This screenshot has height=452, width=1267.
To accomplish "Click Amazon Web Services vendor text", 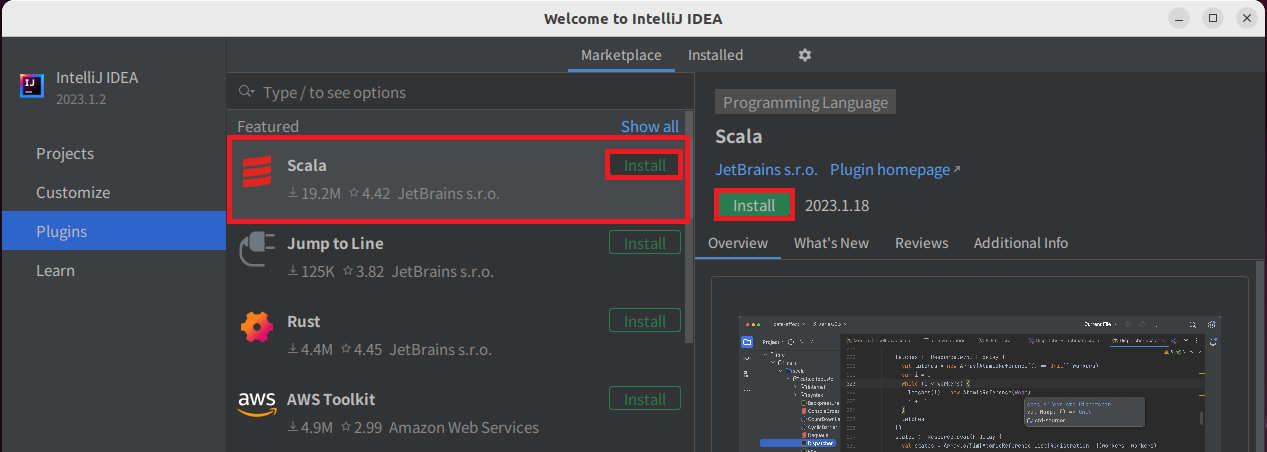I will (464, 427).
